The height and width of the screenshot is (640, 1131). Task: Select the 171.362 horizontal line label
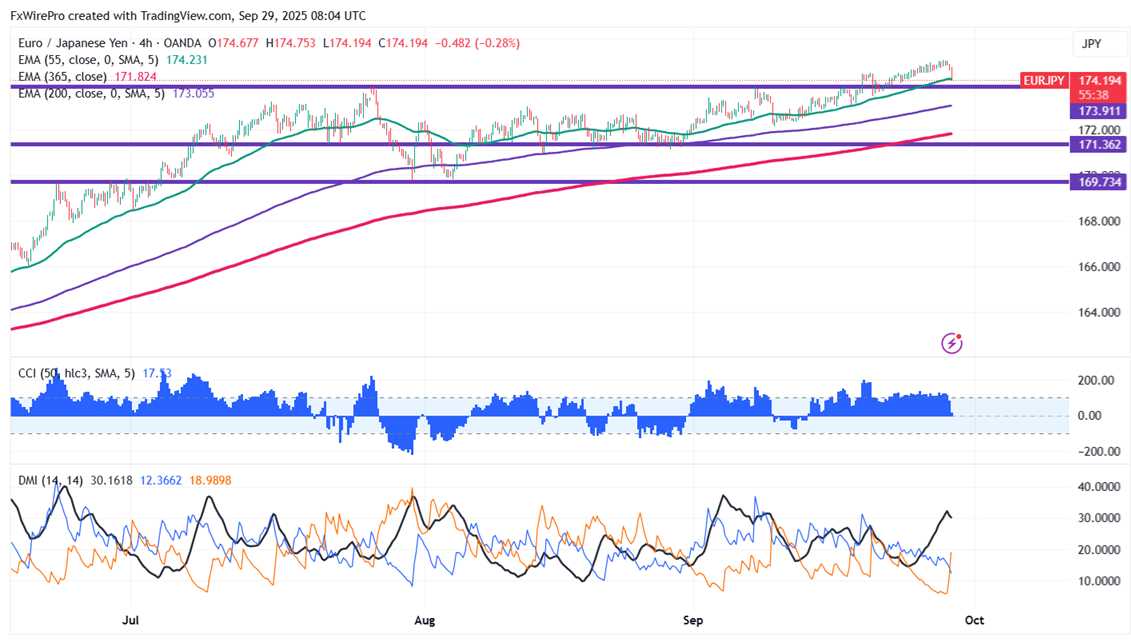[1098, 145]
